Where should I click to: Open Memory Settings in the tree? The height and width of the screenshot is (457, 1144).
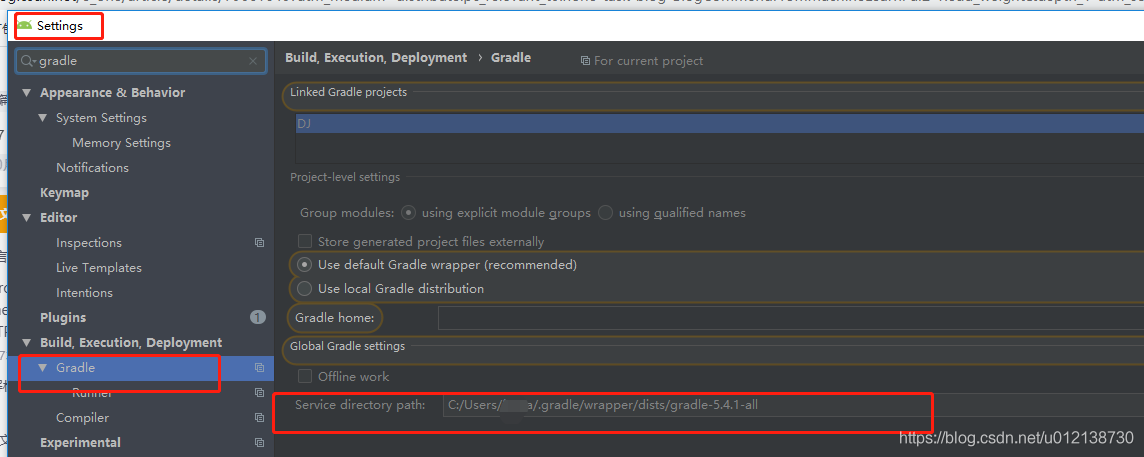pyautogui.click(x=121, y=143)
